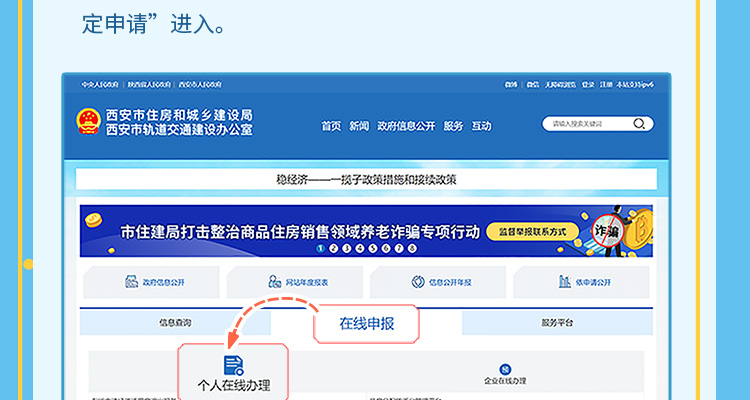Open the 中央人民政府 link

[100, 85]
